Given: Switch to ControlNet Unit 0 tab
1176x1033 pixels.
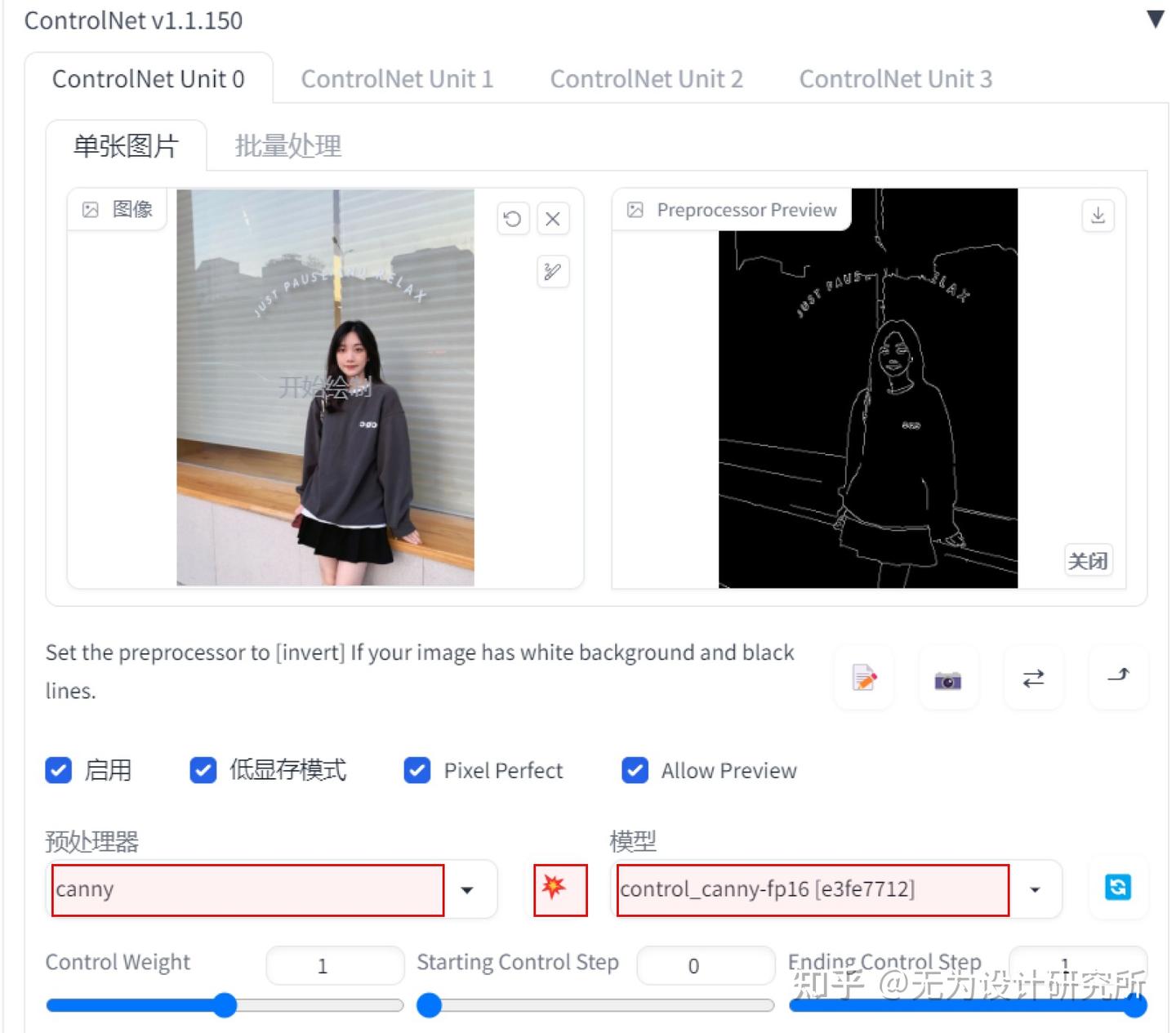Looking at the screenshot, I should (149, 79).
